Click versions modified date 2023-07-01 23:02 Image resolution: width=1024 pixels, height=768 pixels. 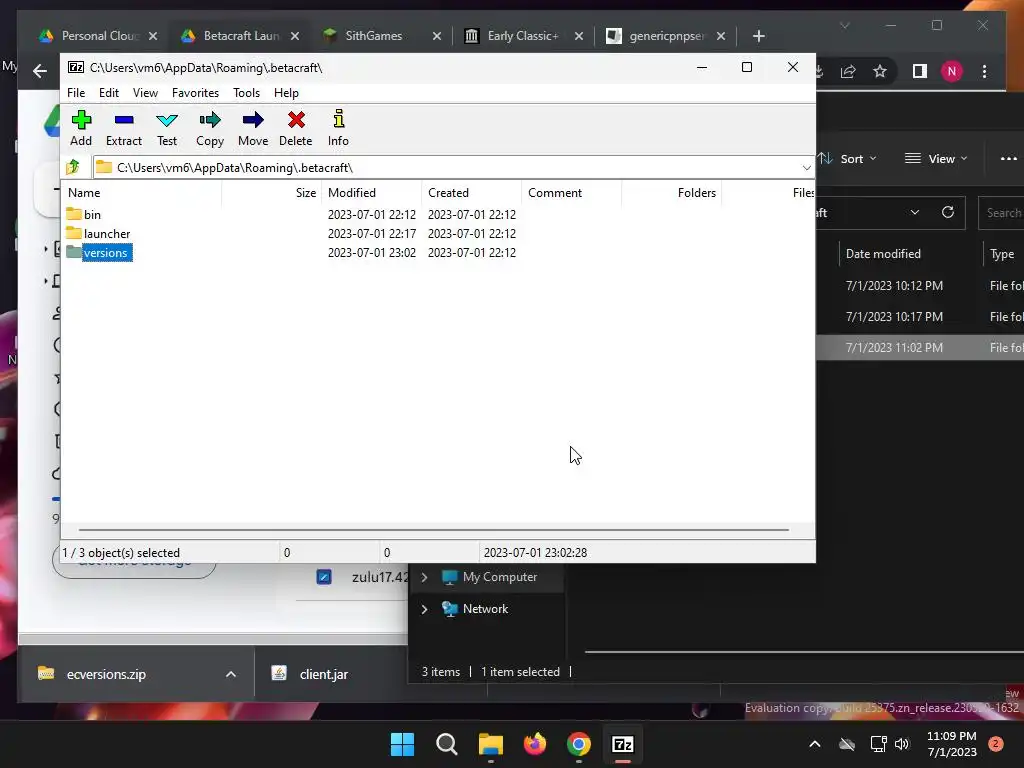pos(372,252)
